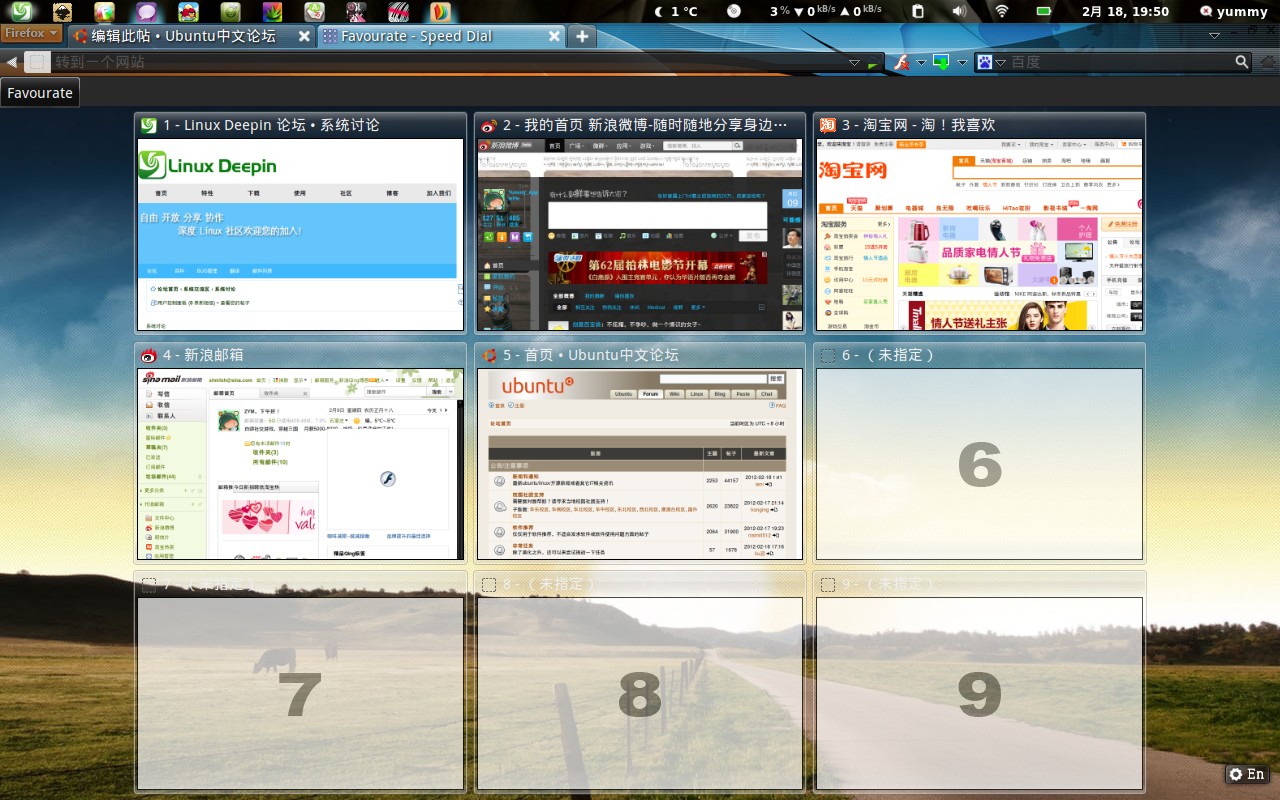Click the green go arrow in URL bar
The image size is (1280, 800).
pos(872,63)
